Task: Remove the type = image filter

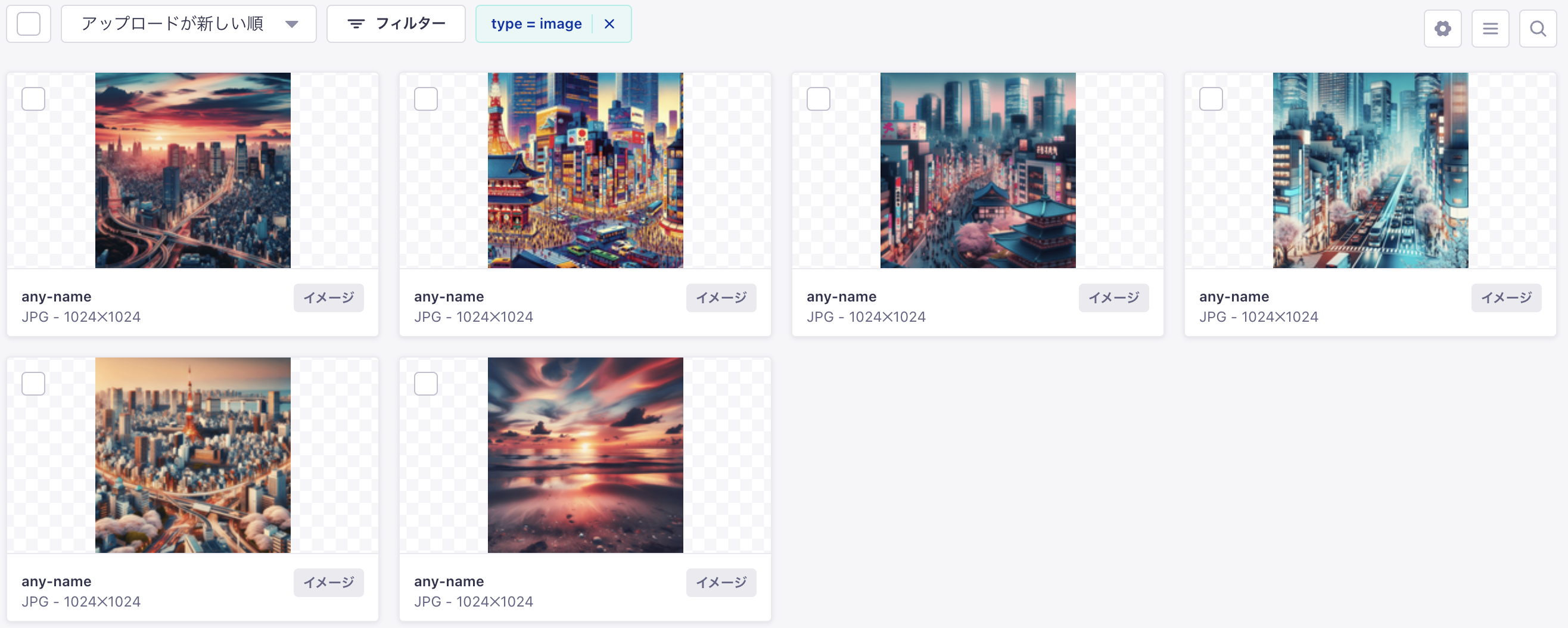Action: pos(609,24)
